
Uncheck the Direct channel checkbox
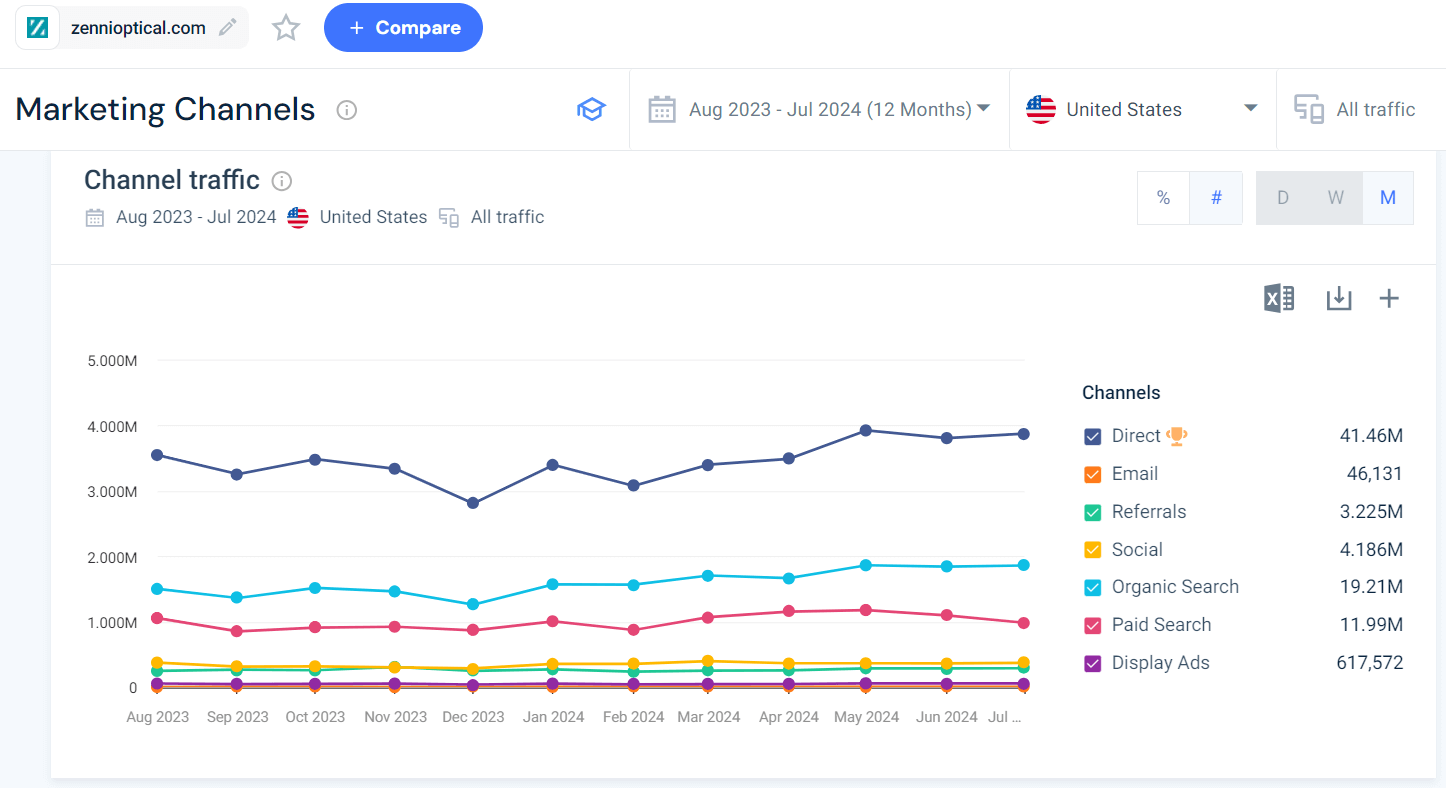pyautogui.click(x=1093, y=436)
